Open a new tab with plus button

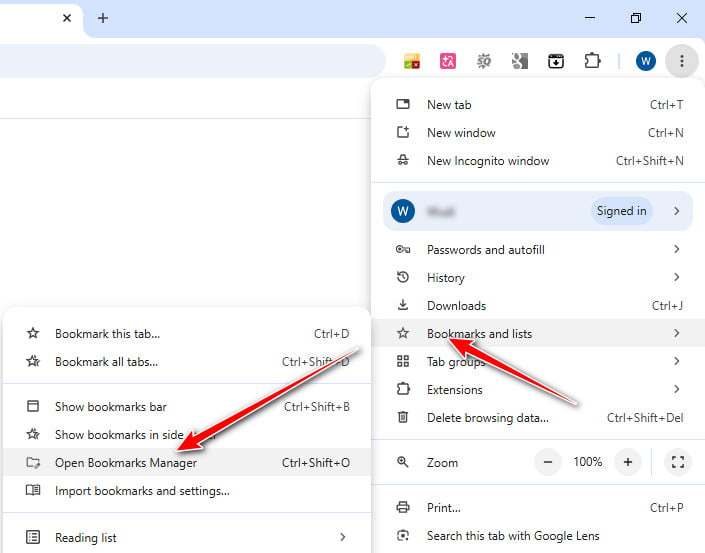click(x=103, y=18)
